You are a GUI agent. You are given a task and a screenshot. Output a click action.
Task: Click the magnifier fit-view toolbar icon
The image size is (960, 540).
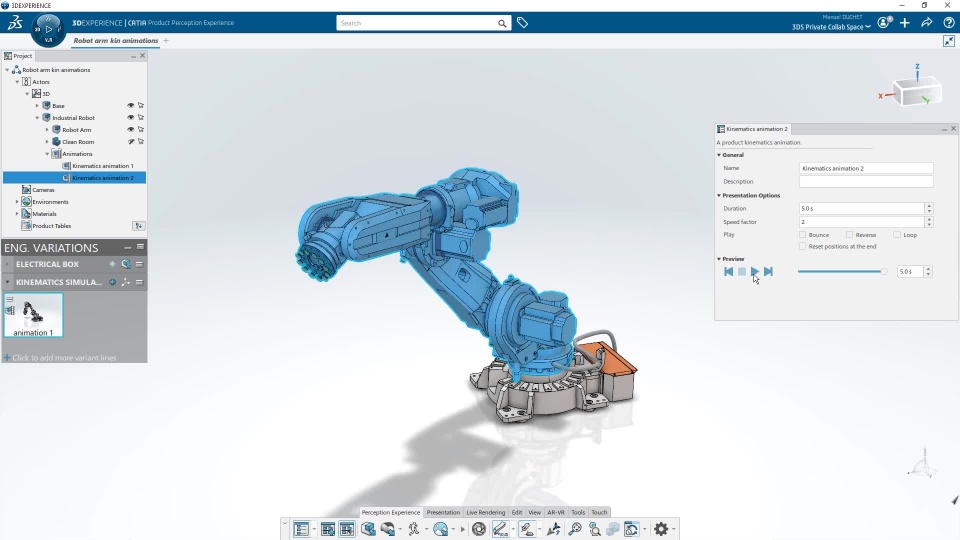pyautogui.click(x=575, y=529)
